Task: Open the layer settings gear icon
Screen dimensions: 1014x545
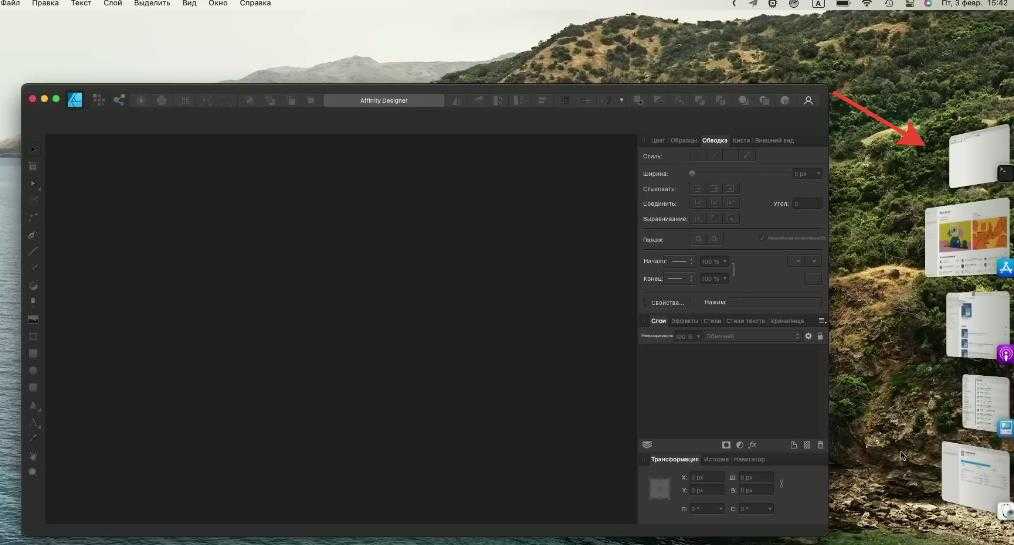Action: [808, 336]
